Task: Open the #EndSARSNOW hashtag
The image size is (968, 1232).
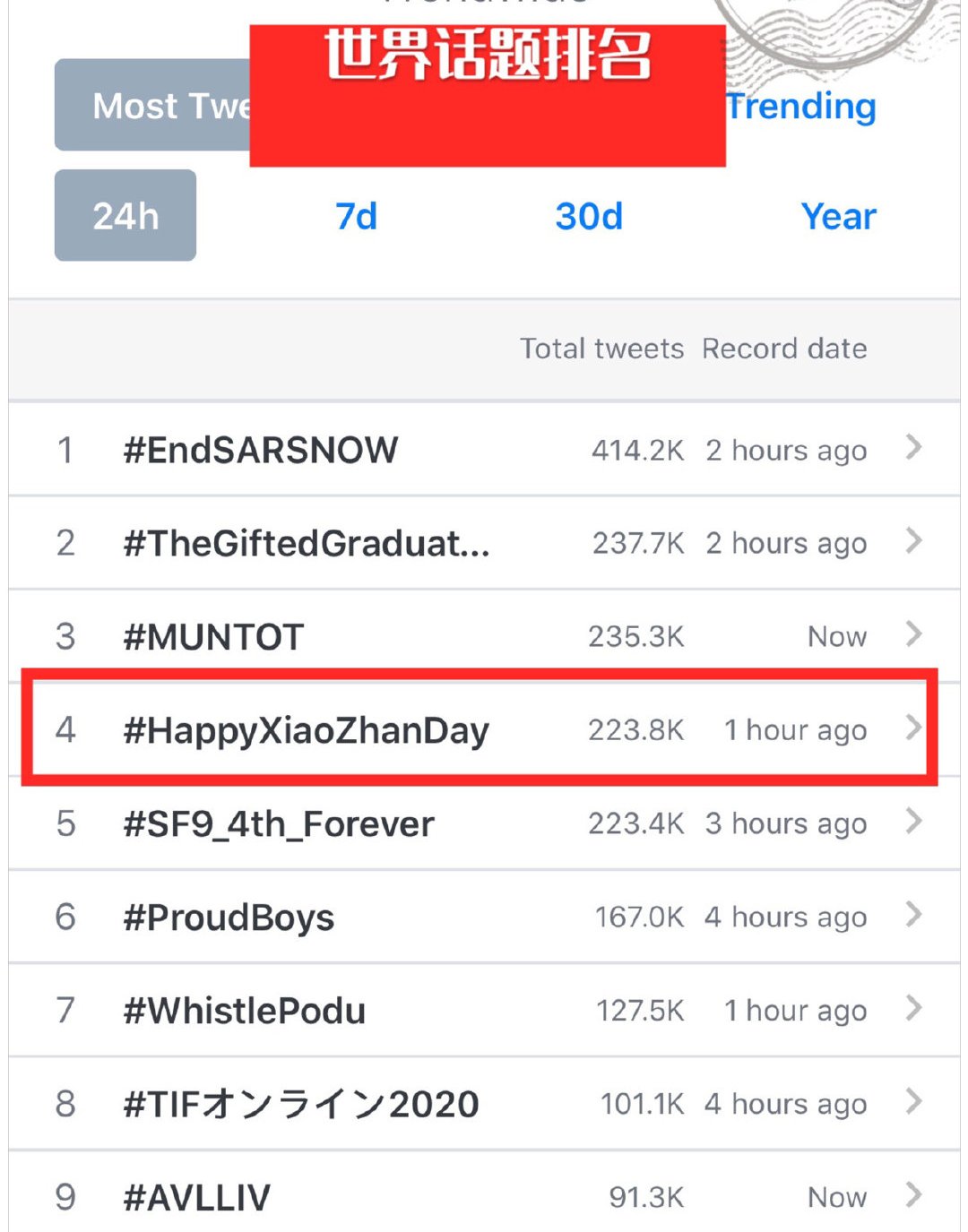Action: pos(260,450)
